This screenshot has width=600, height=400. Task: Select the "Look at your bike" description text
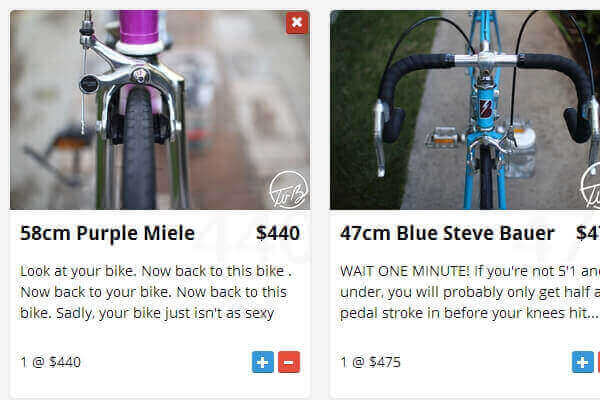coord(156,292)
